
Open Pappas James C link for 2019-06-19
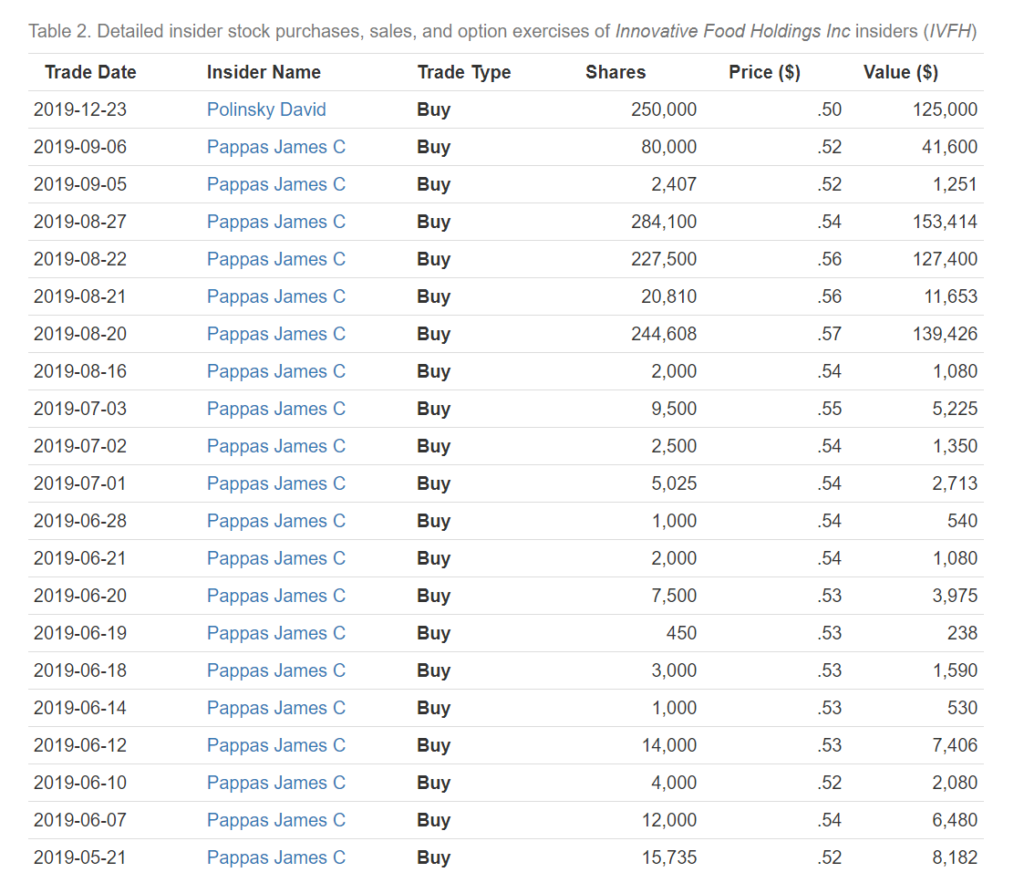[x=276, y=633]
